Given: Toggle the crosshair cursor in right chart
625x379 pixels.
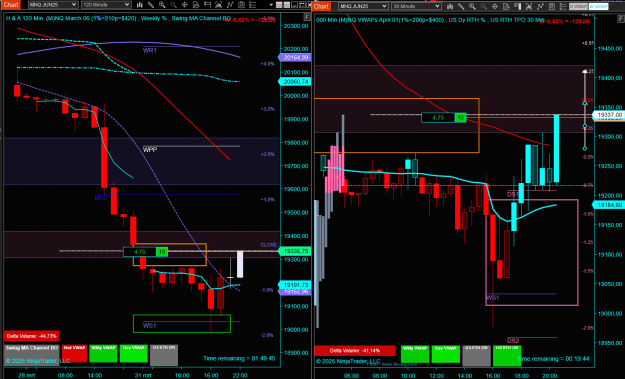Looking at the screenshot, I should (x=495, y=6).
